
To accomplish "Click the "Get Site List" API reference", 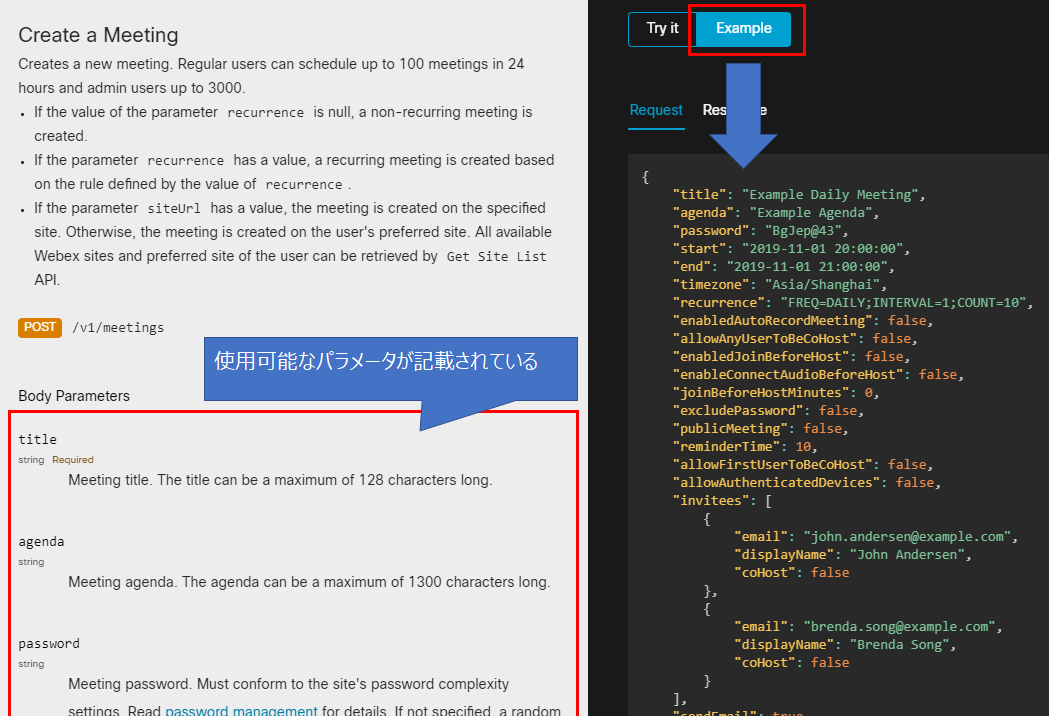I will tap(496, 256).
